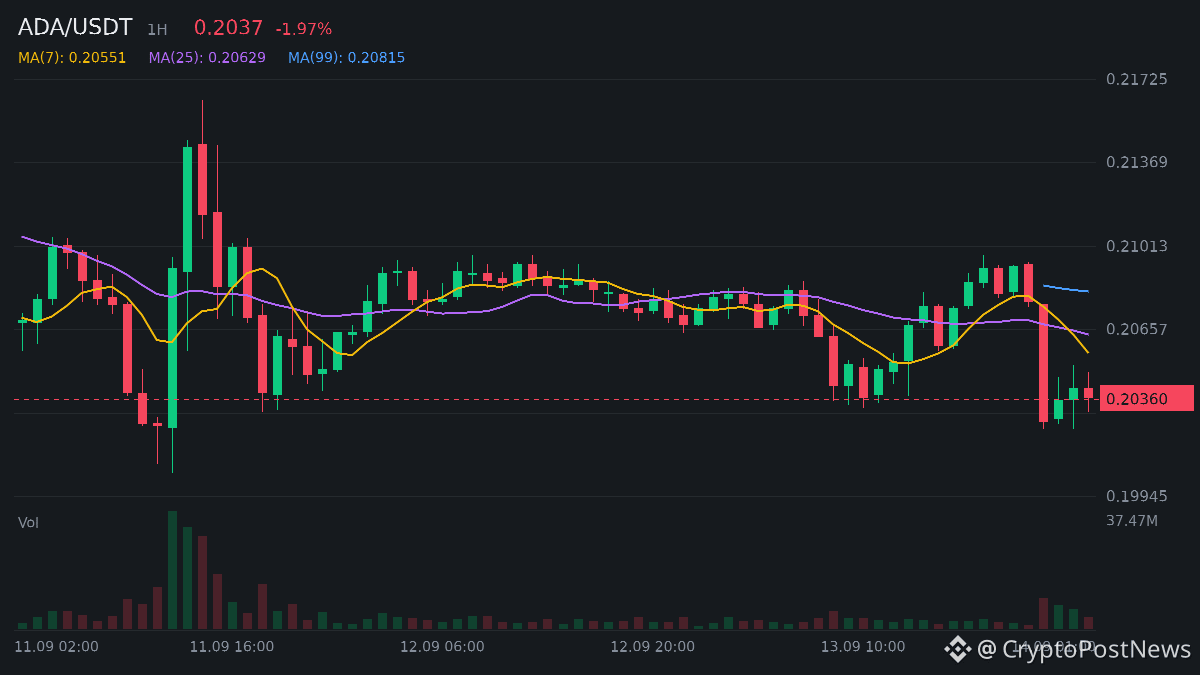Select the 11.09 16:00 time axis marker
The image size is (1200, 675).
tap(232, 647)
